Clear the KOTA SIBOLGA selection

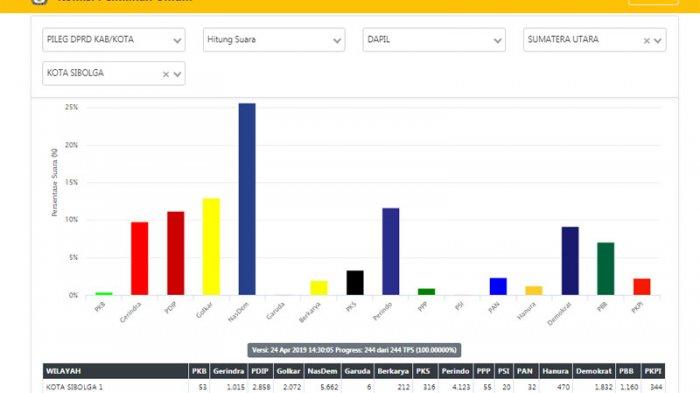point(166,74)
